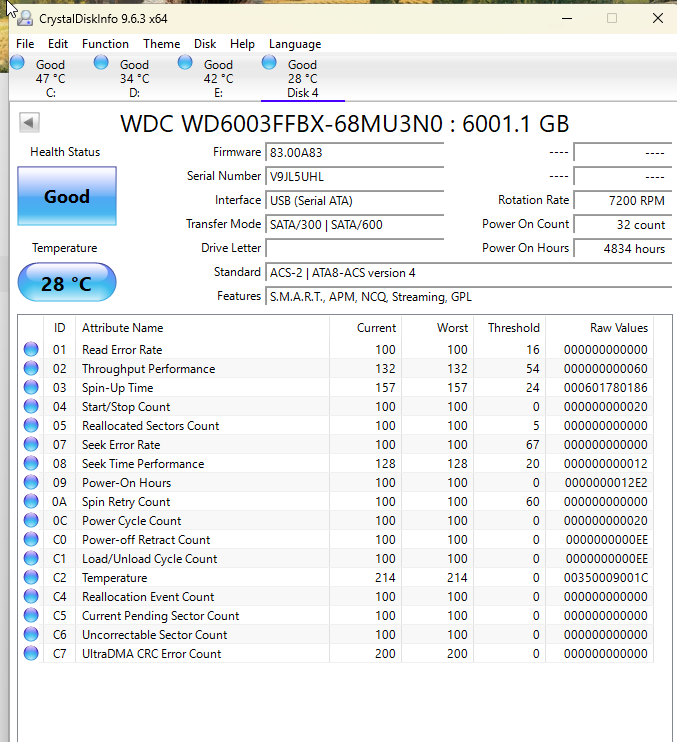Select raw value 00350009001C for Temperature
This screenshot has height=742, width=677.
606,578
